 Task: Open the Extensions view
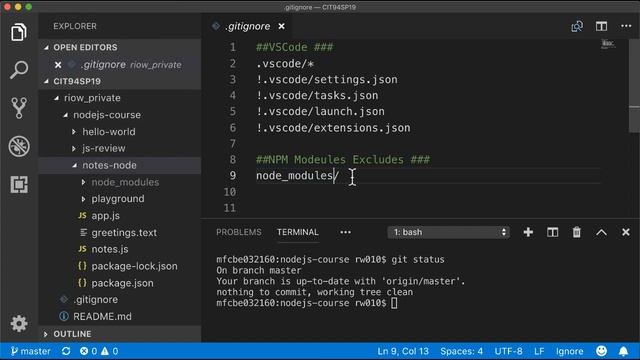click(x=19, y=184)
